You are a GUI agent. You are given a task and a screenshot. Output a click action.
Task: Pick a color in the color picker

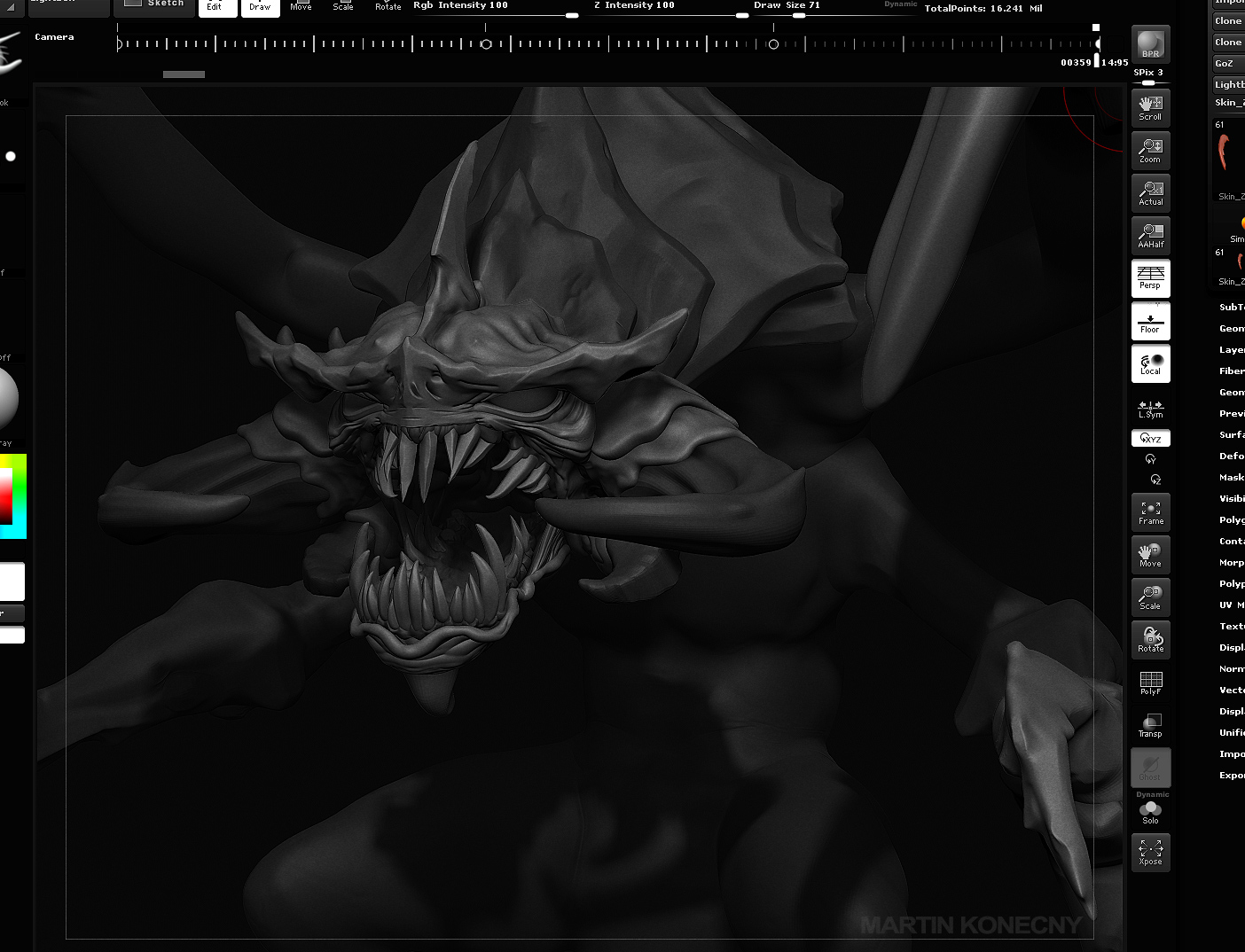pyautogui.click(x=13, y=496)
